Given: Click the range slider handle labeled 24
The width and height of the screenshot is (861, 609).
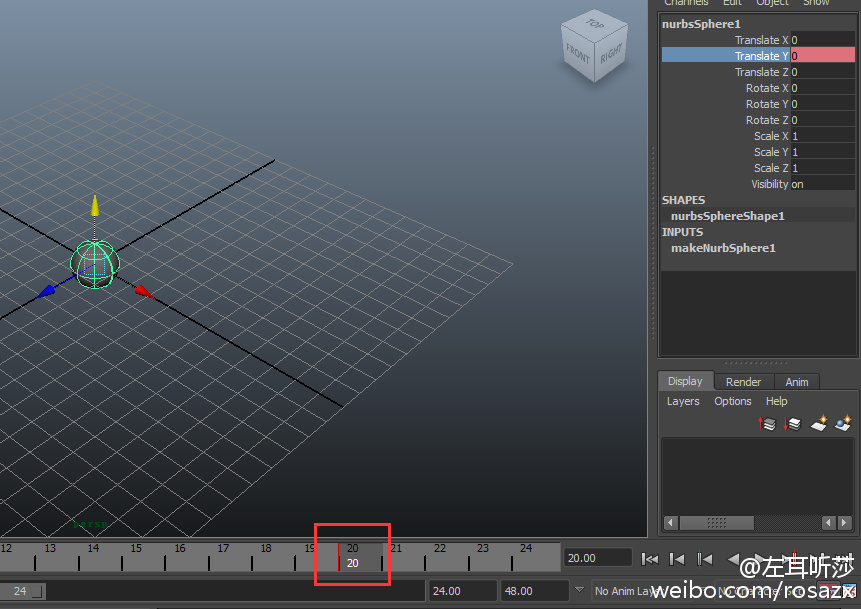Looking at the screenshot, I should 23,591.
